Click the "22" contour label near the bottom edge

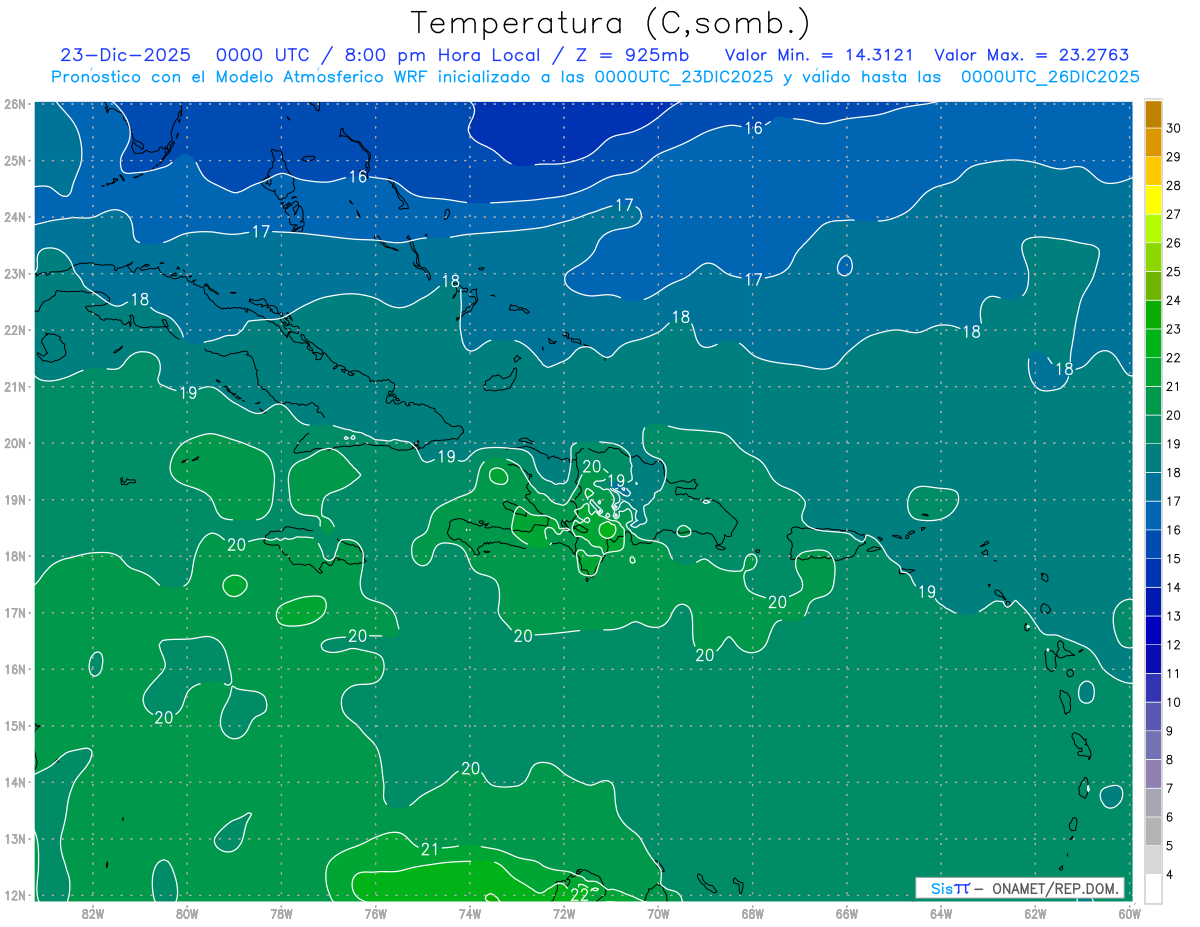tap(579, 893)
